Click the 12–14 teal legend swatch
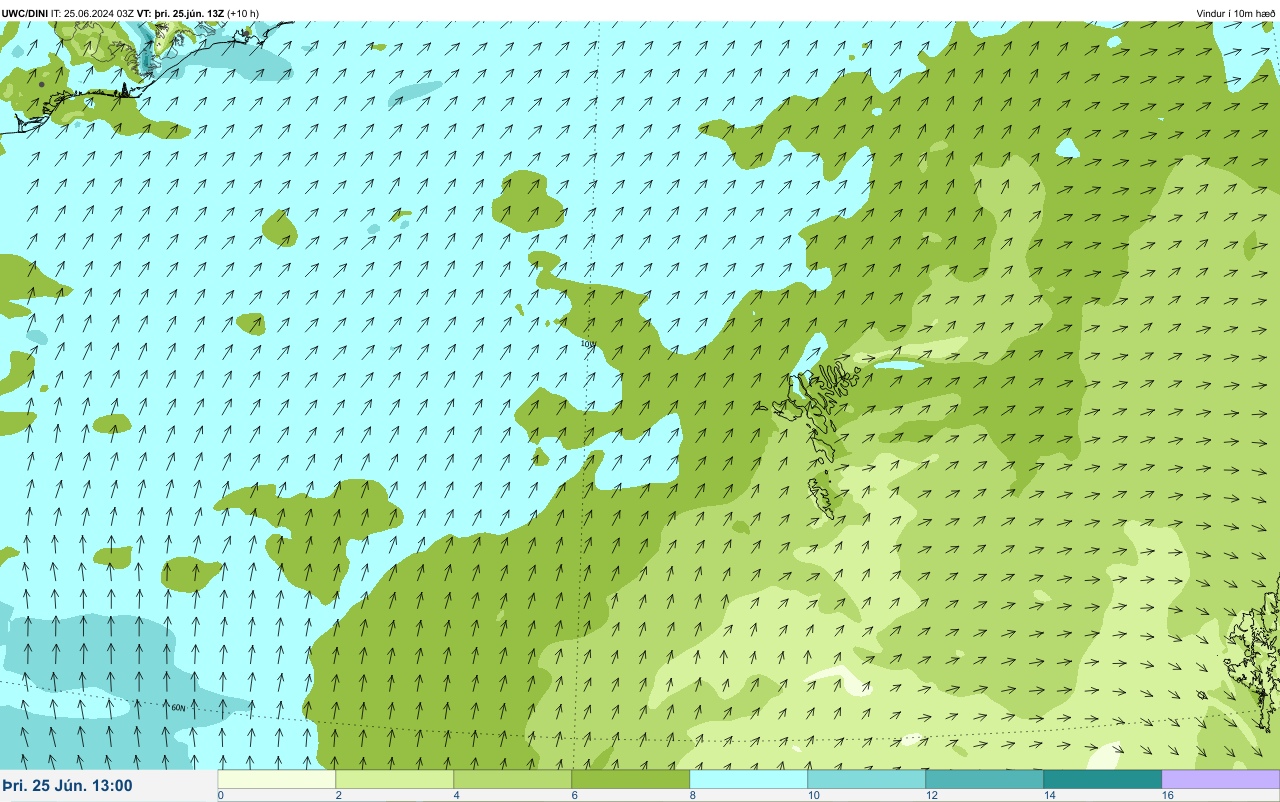 [x=985, y=779]
